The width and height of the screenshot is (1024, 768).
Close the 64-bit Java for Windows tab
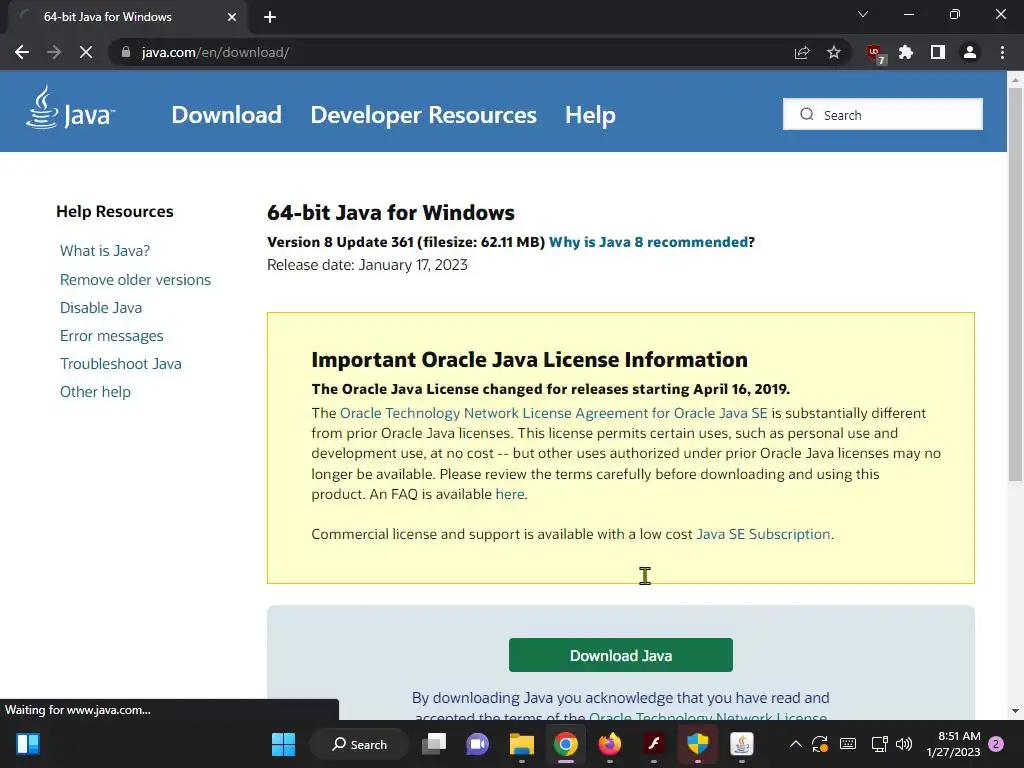point(232,17)
